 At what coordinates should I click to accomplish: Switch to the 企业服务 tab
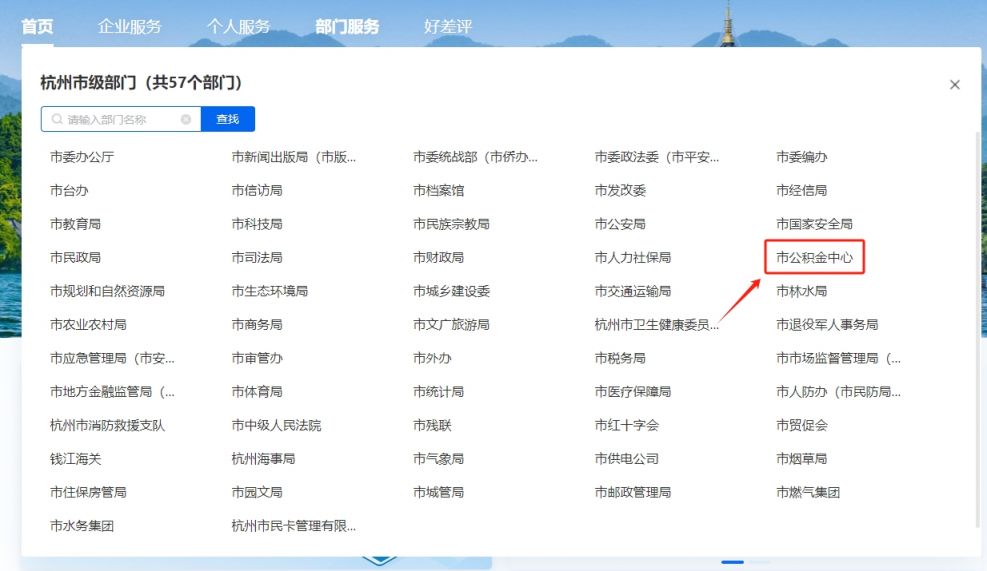130,26
